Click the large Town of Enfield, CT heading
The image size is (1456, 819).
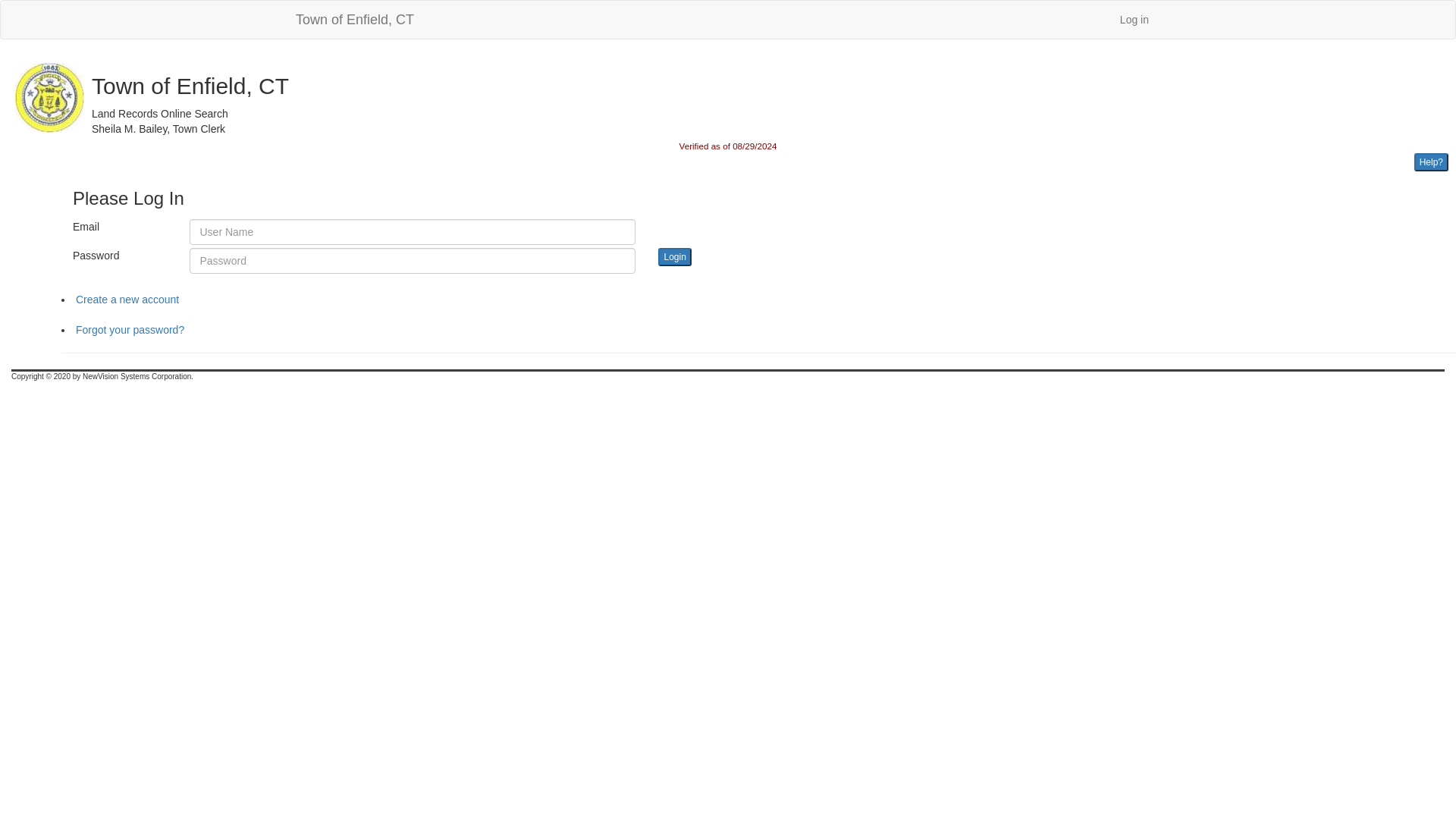pyautogui.click(x=190, y=86)
